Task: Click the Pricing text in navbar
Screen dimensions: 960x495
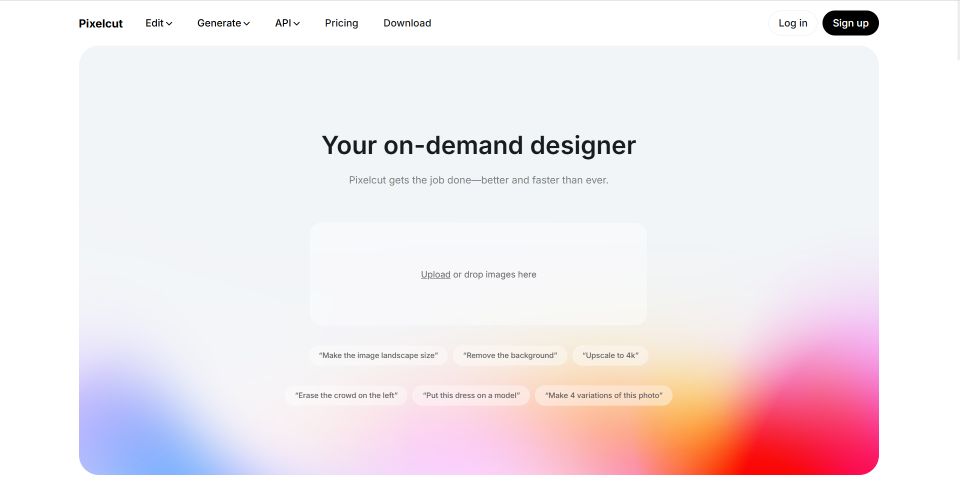Action: [341, 23]
